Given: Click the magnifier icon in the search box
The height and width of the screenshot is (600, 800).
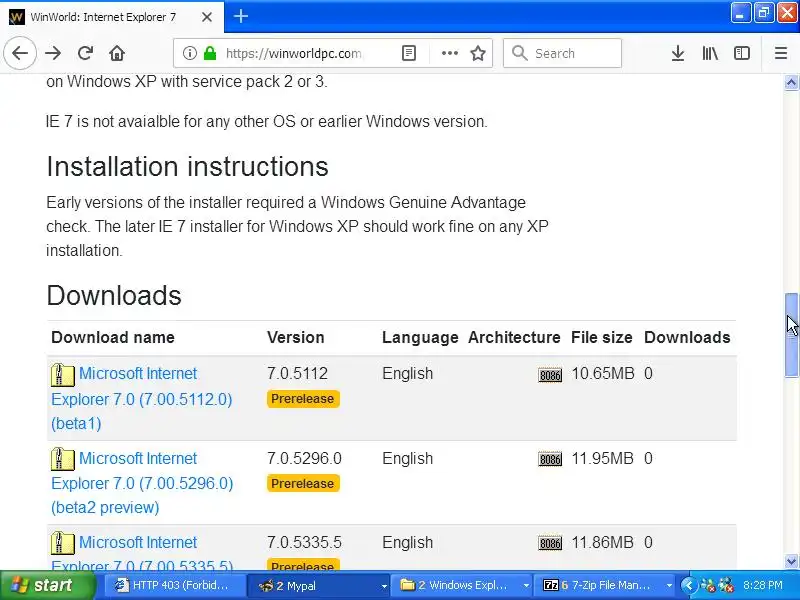Looking at the screenshot, I should (x=519, y=53).
